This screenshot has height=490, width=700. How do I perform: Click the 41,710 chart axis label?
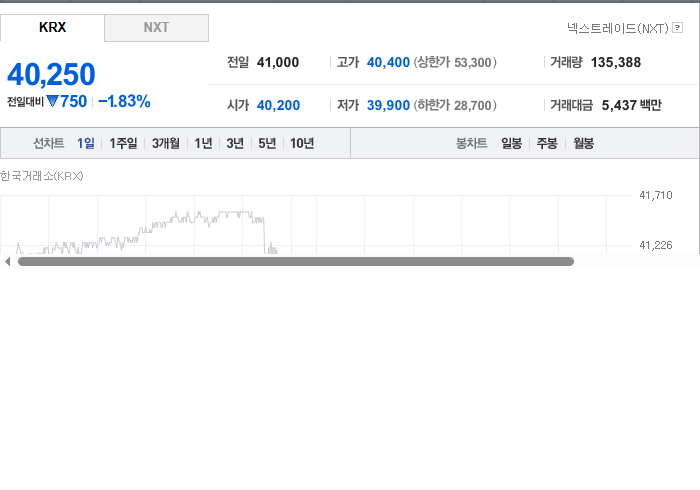(656, 195)
